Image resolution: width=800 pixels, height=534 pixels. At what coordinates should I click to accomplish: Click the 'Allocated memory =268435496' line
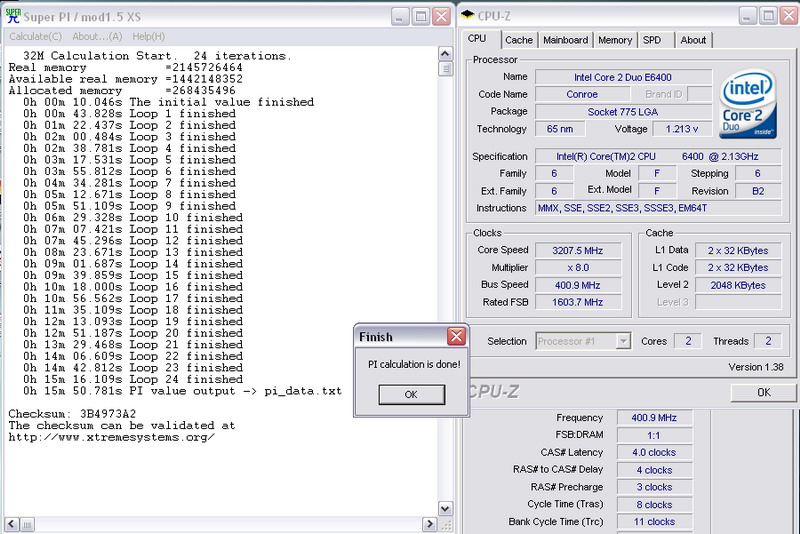click(x=122, y=91)
